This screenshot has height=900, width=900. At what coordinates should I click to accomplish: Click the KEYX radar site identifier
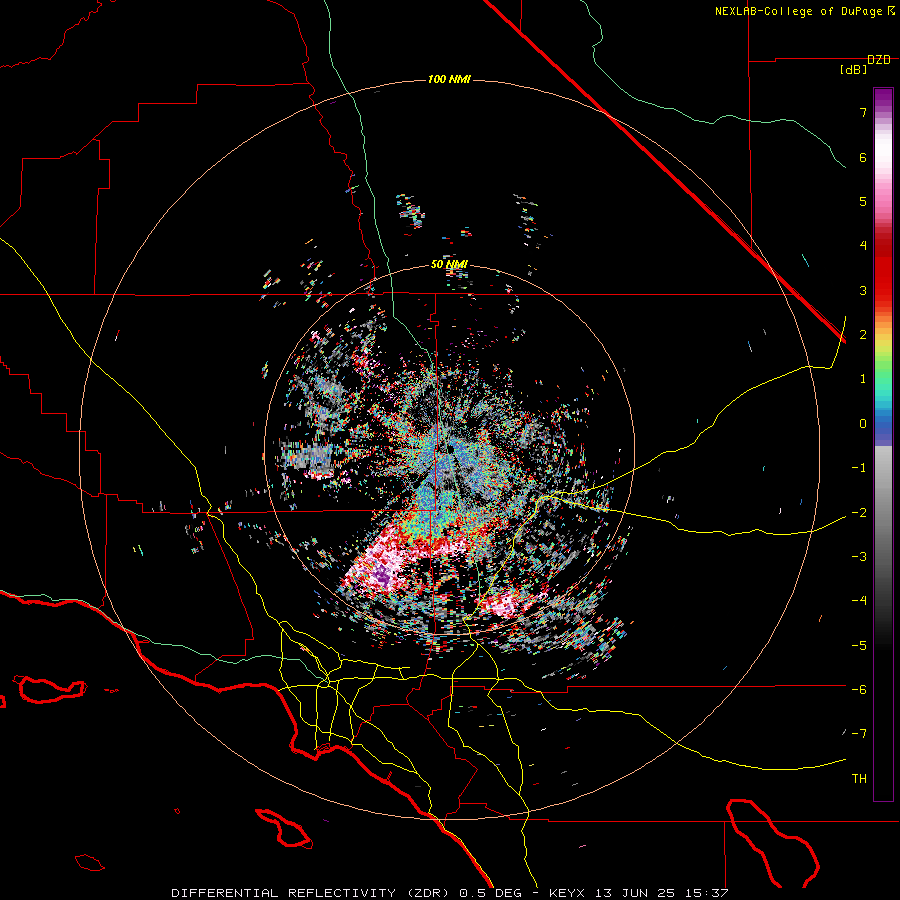tap(567, 893)
